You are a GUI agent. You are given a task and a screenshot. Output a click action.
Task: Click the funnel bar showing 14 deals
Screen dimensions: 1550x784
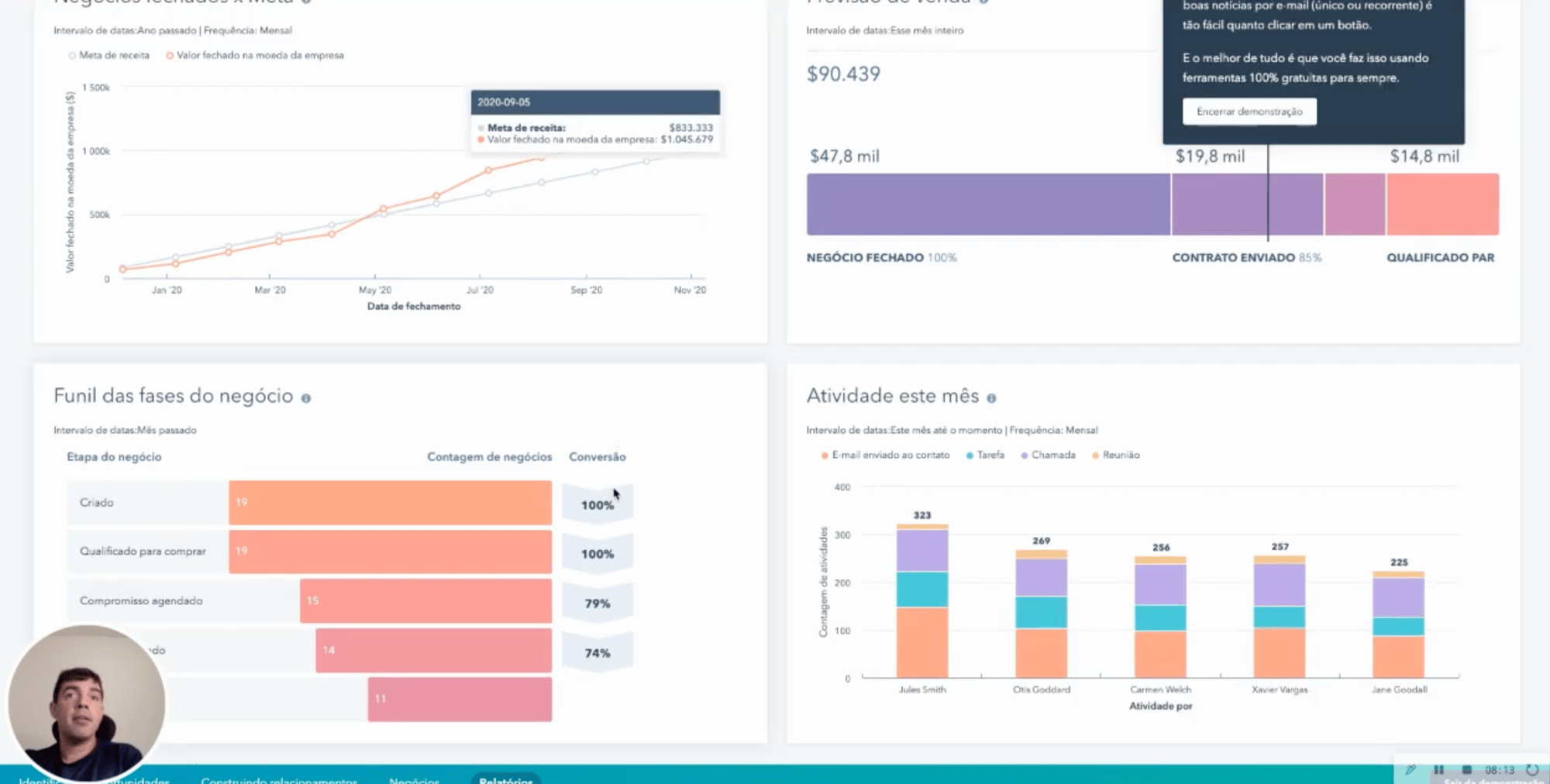click(x=433, y=650)
